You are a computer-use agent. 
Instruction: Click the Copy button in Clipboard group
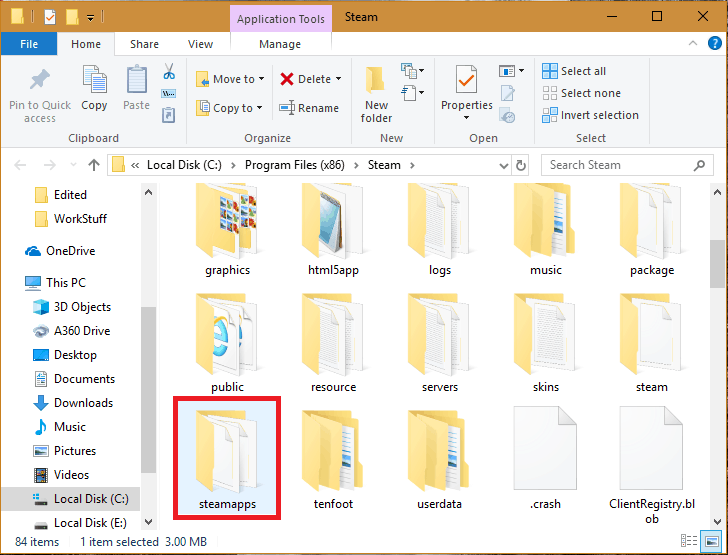[x=94, y=88]
